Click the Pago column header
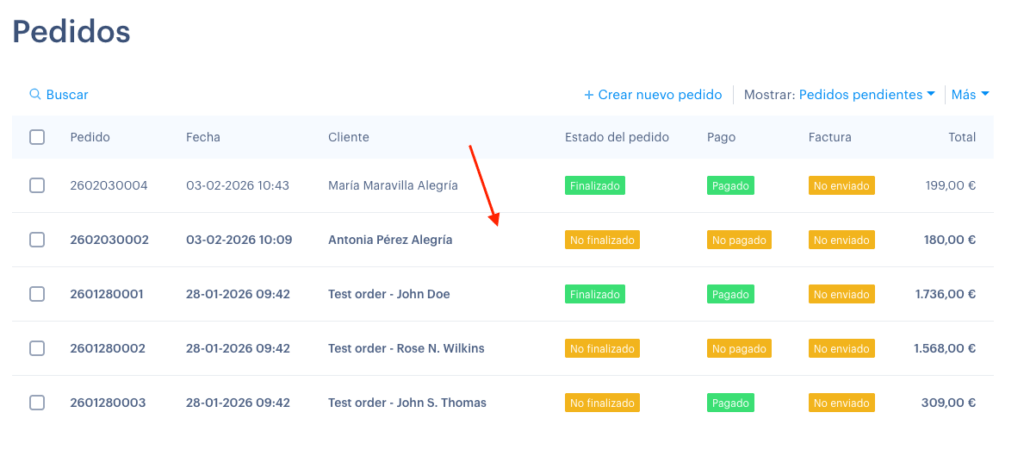This screenshot has width=1024, height=450. click(721, 137)
